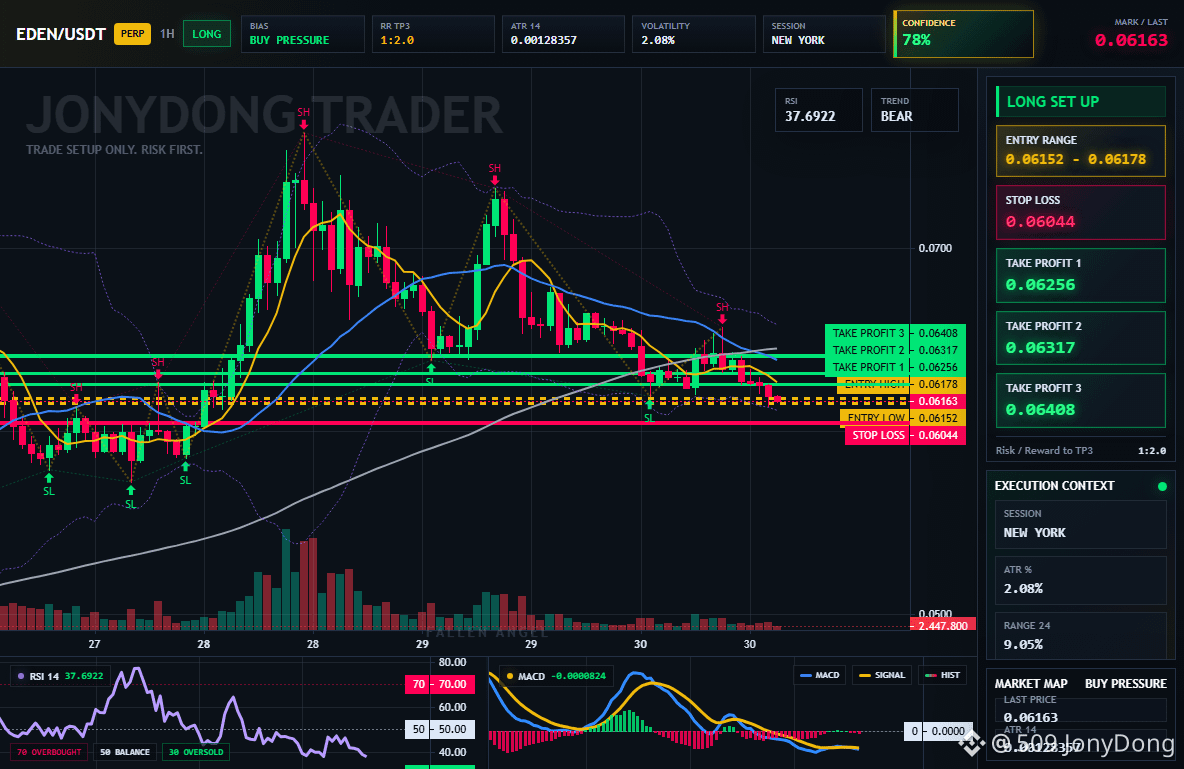This screenshot has height=769, width=1184.
Task: Open the top bar SESSION NEW YORK card
Action: point(824,34)
